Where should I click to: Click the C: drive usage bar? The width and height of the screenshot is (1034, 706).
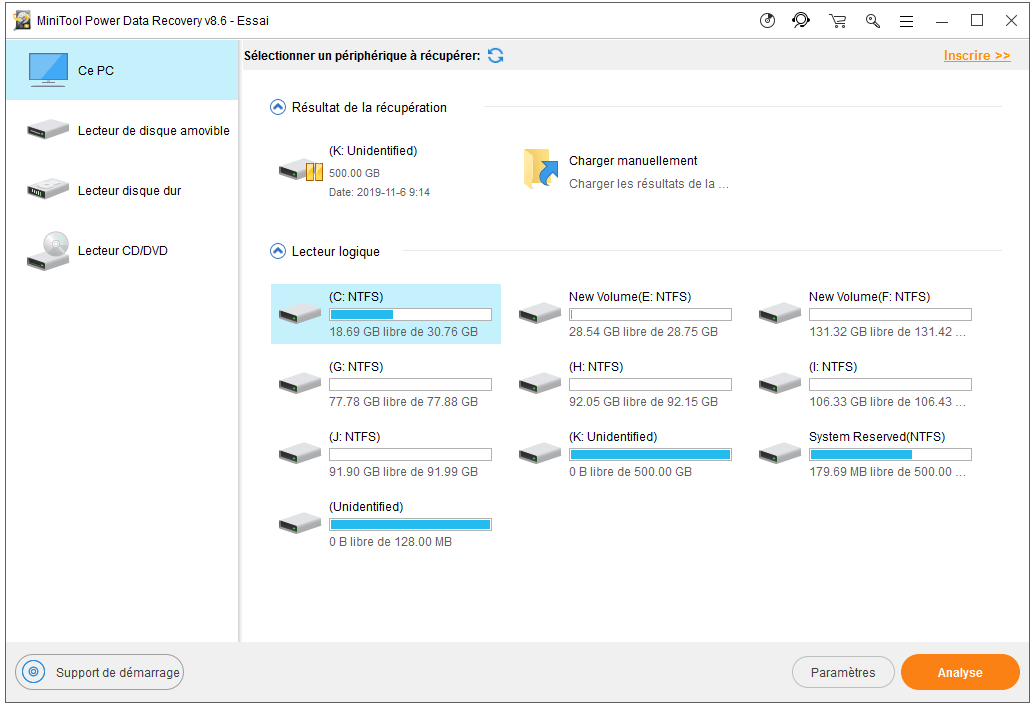[410, 314]
